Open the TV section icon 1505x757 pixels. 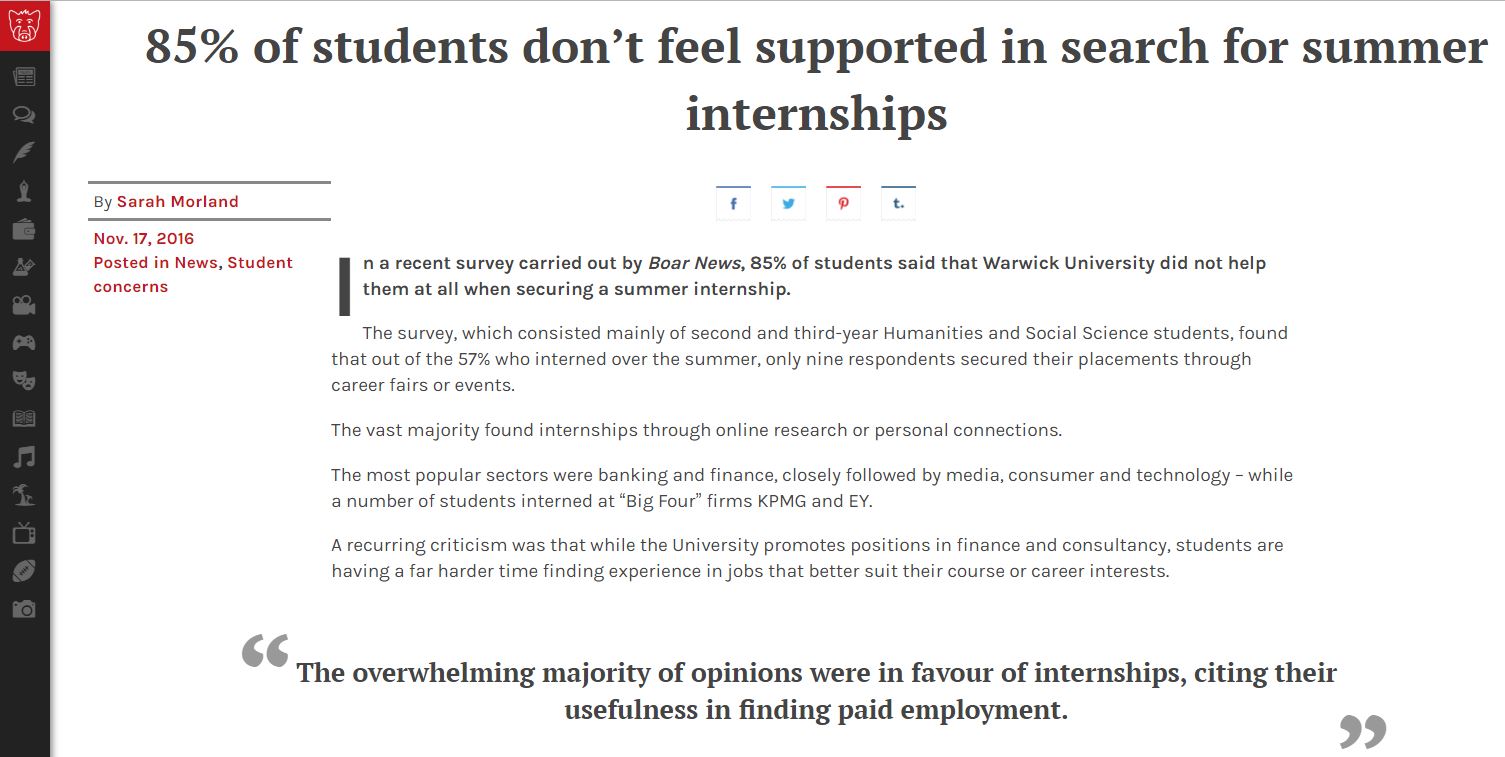tap(24, 533)
